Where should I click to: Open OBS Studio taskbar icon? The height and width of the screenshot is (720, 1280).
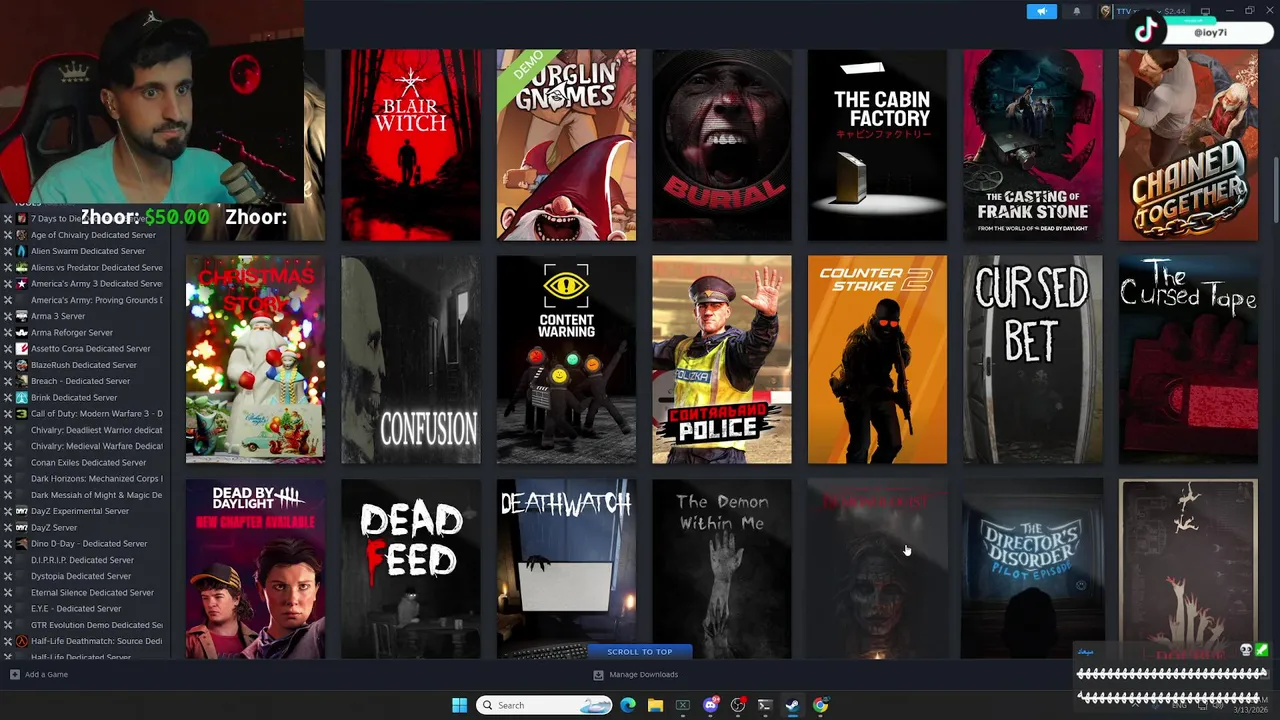click(x=738, y=705)
